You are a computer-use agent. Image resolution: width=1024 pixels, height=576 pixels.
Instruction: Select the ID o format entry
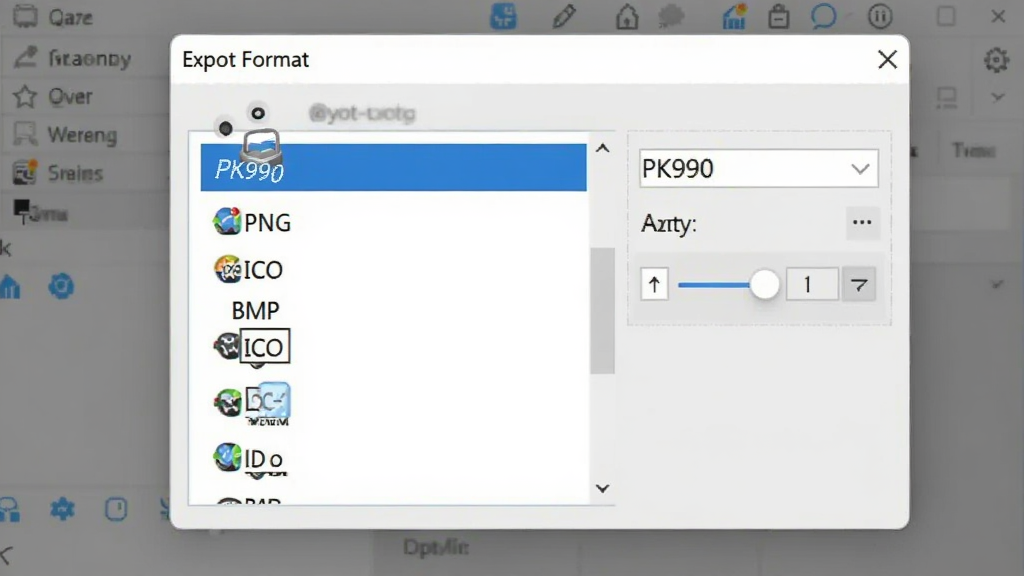pyautogui.click(x=263, y=458)
